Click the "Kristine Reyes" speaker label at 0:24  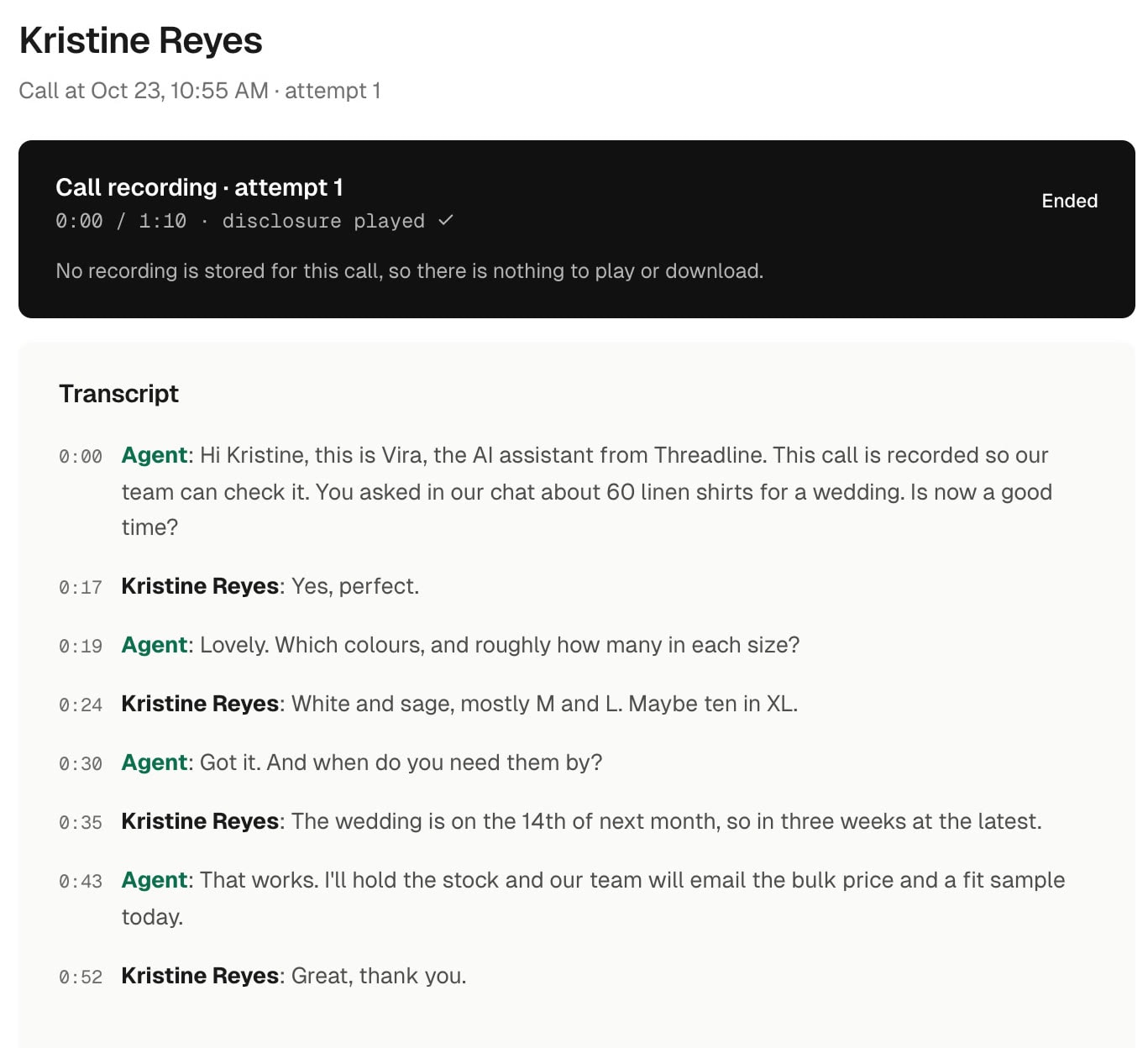pos(200,704)
